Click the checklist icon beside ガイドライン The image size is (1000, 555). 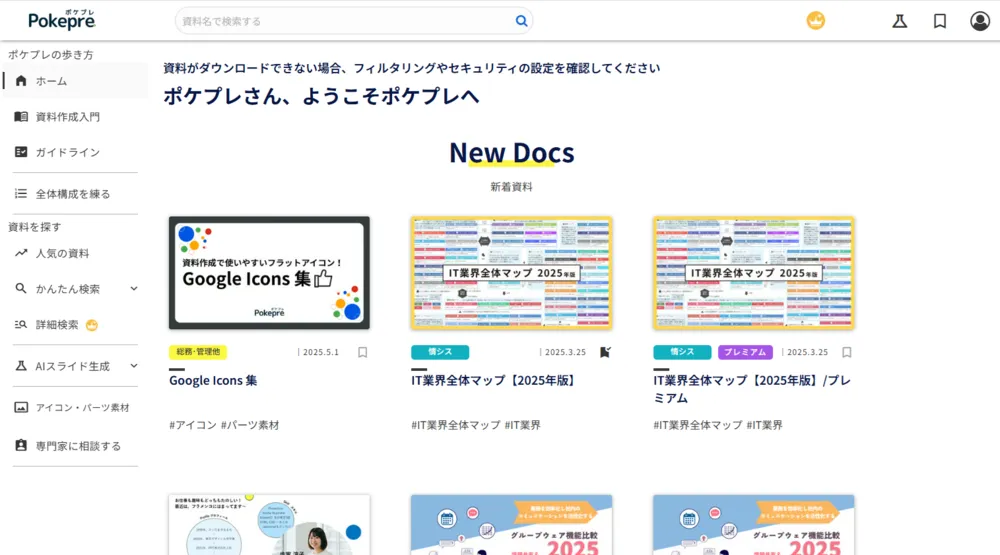click(21, 152)
